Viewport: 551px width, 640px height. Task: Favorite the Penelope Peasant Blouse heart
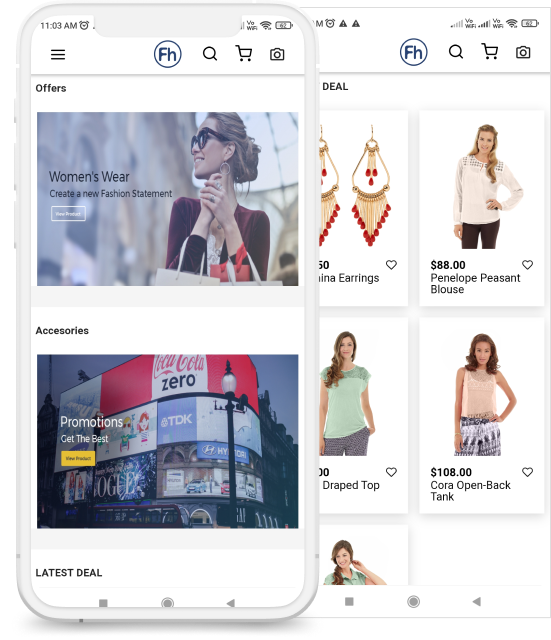[527, 265]
